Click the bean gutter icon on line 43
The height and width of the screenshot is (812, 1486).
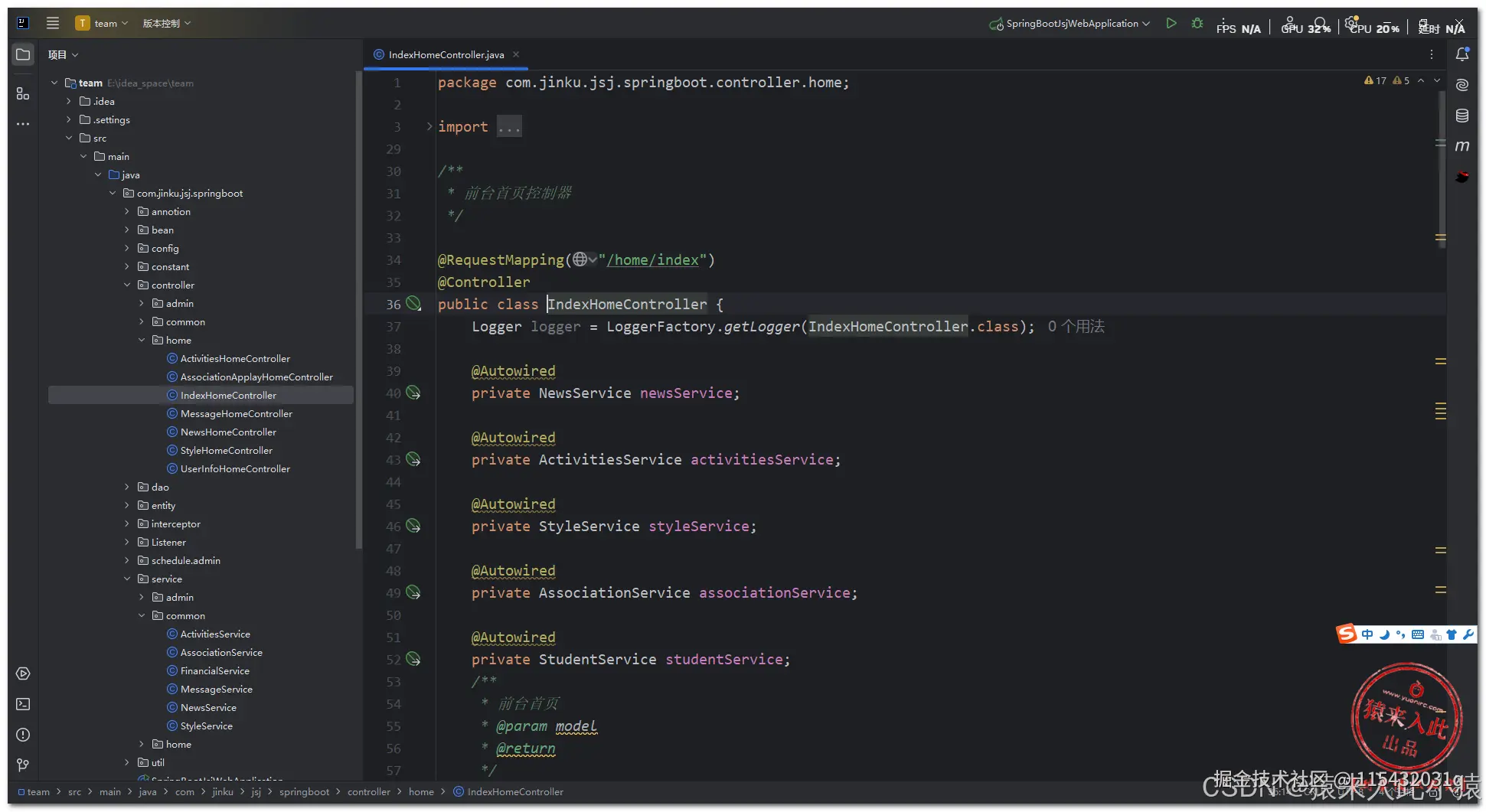pyautogui.click(x=413, y=459)
